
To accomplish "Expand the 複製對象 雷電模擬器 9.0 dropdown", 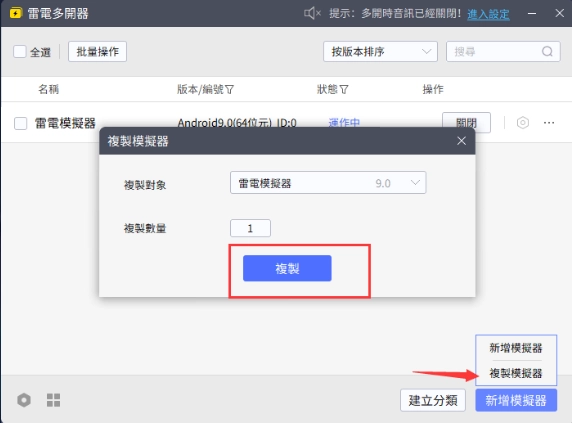I will point(328,183).
